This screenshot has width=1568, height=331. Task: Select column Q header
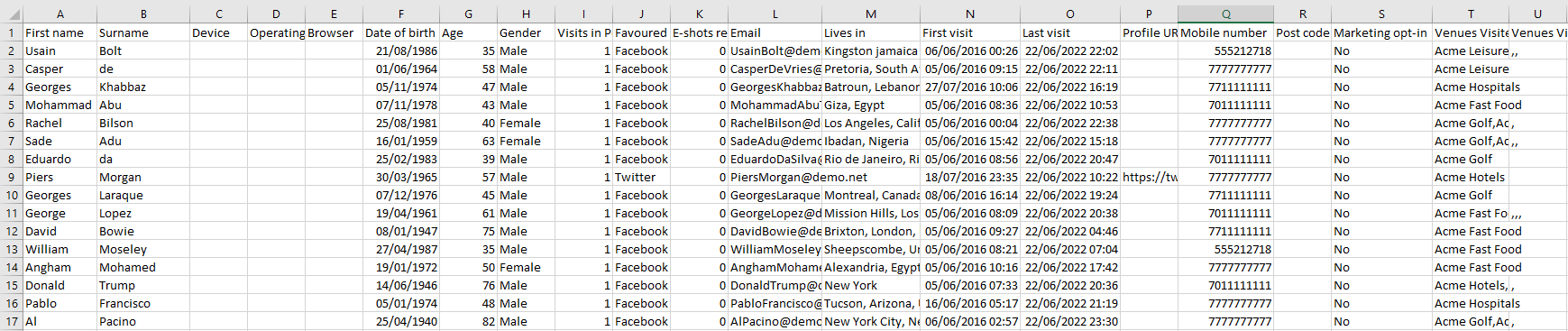1225,14
